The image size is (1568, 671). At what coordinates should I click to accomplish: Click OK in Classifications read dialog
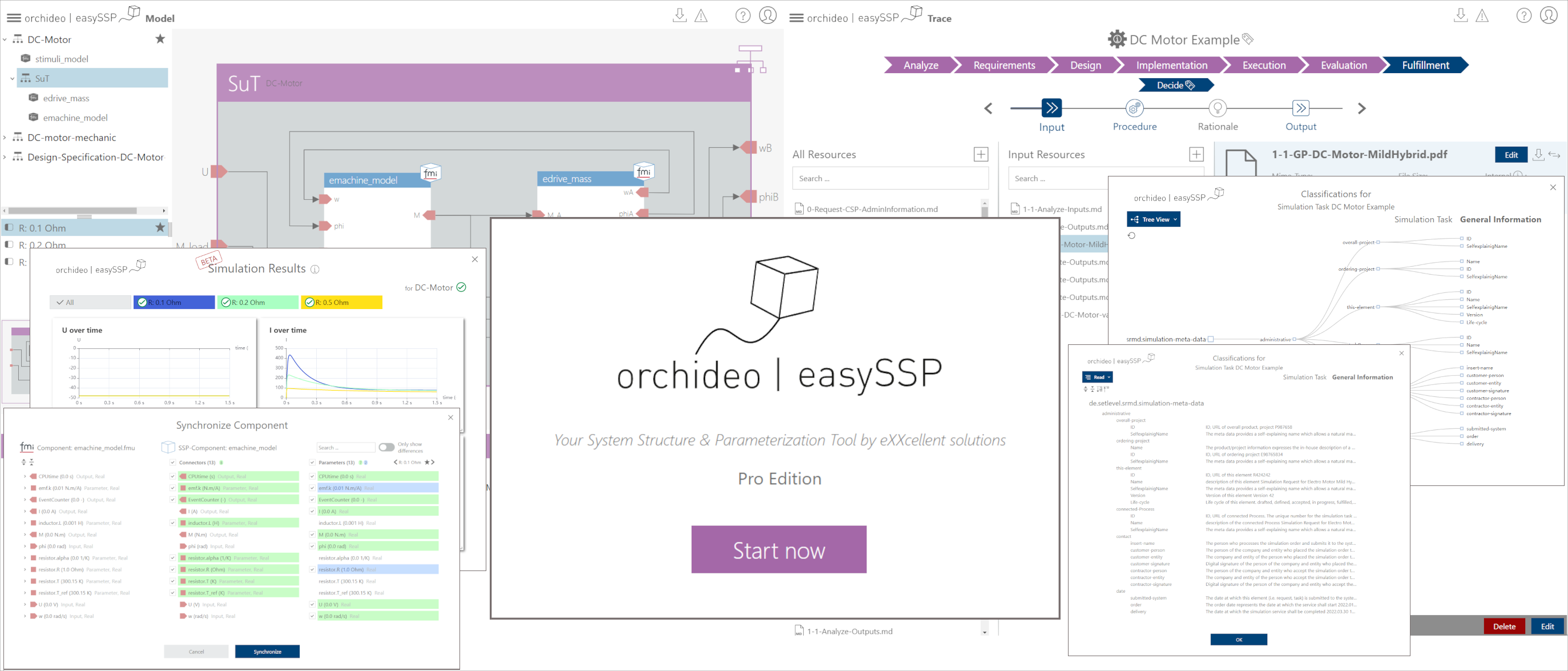[1239, 640]
